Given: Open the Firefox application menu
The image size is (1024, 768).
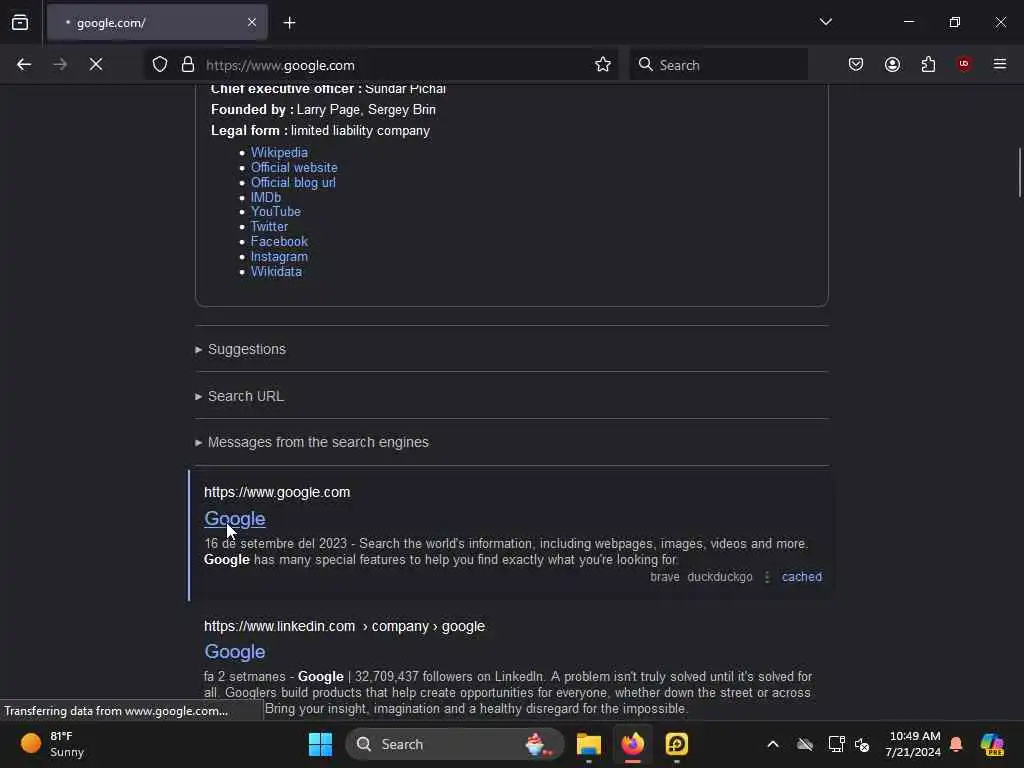Looking at the screenshot, I should coord(1000,64).
